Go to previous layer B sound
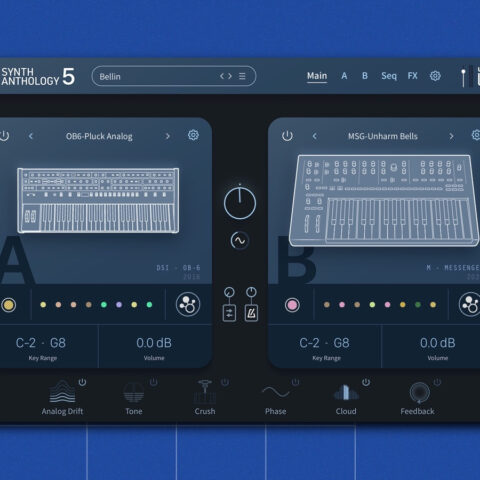480x480 pixels. tap(314, 136)
